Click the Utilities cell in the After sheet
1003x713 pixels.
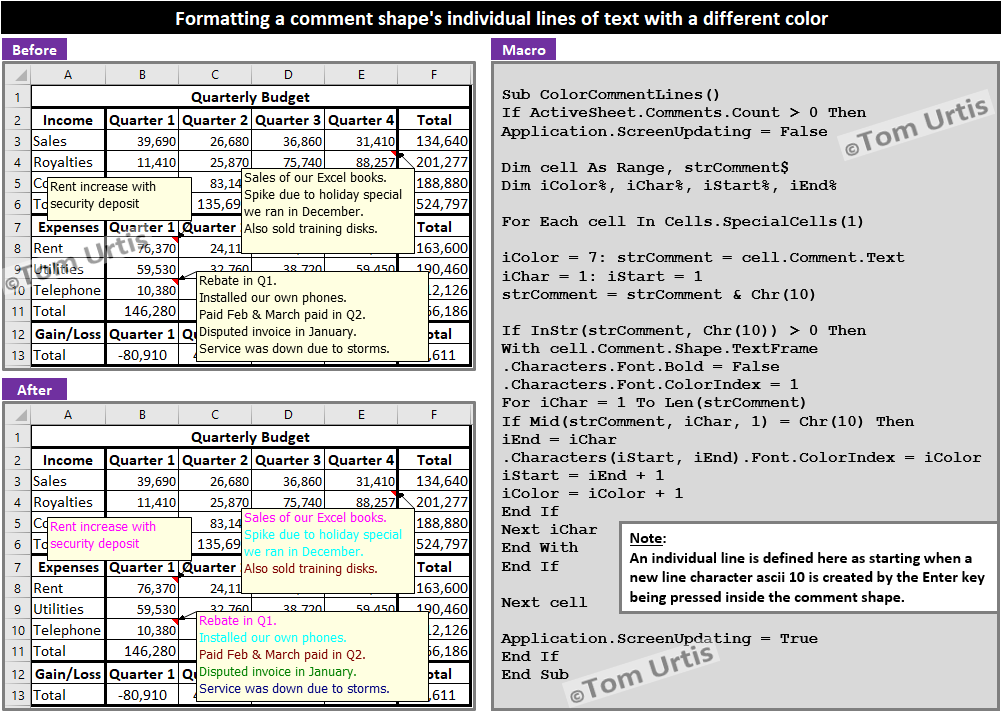pyautogui.click(x=68, y=609)
